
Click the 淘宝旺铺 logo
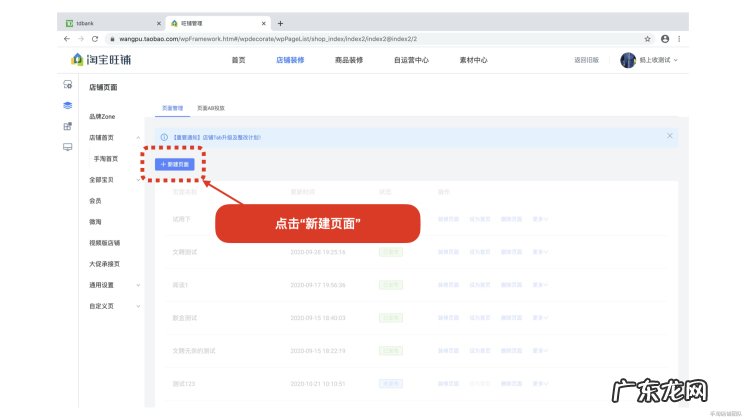[101, 60]
